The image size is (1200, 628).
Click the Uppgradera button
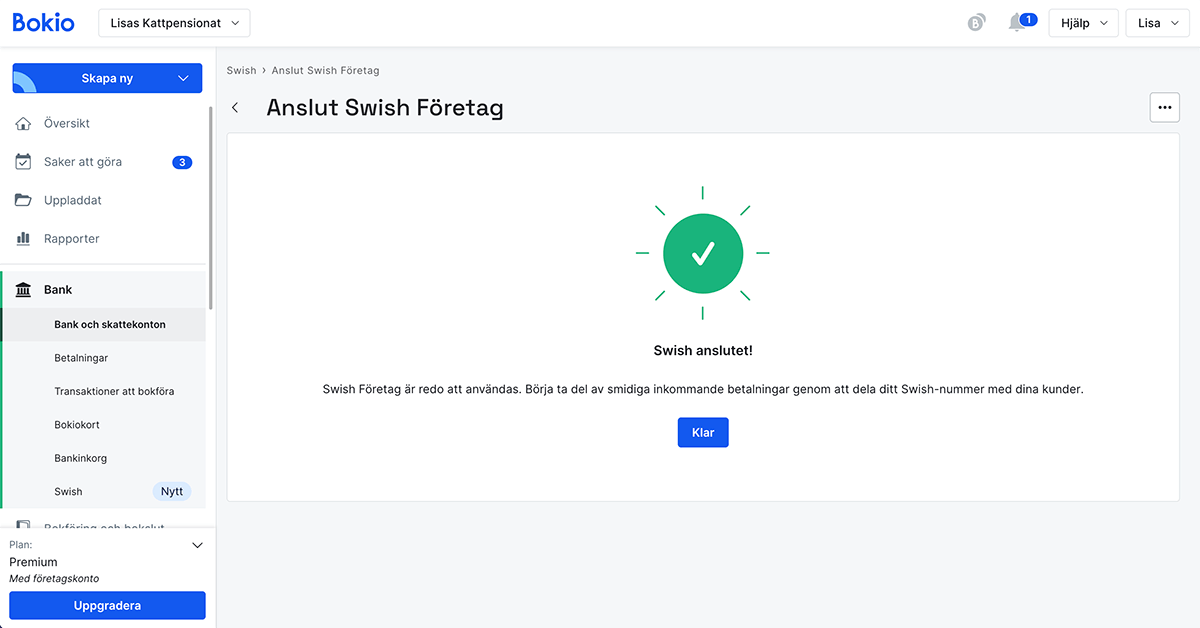107,605
